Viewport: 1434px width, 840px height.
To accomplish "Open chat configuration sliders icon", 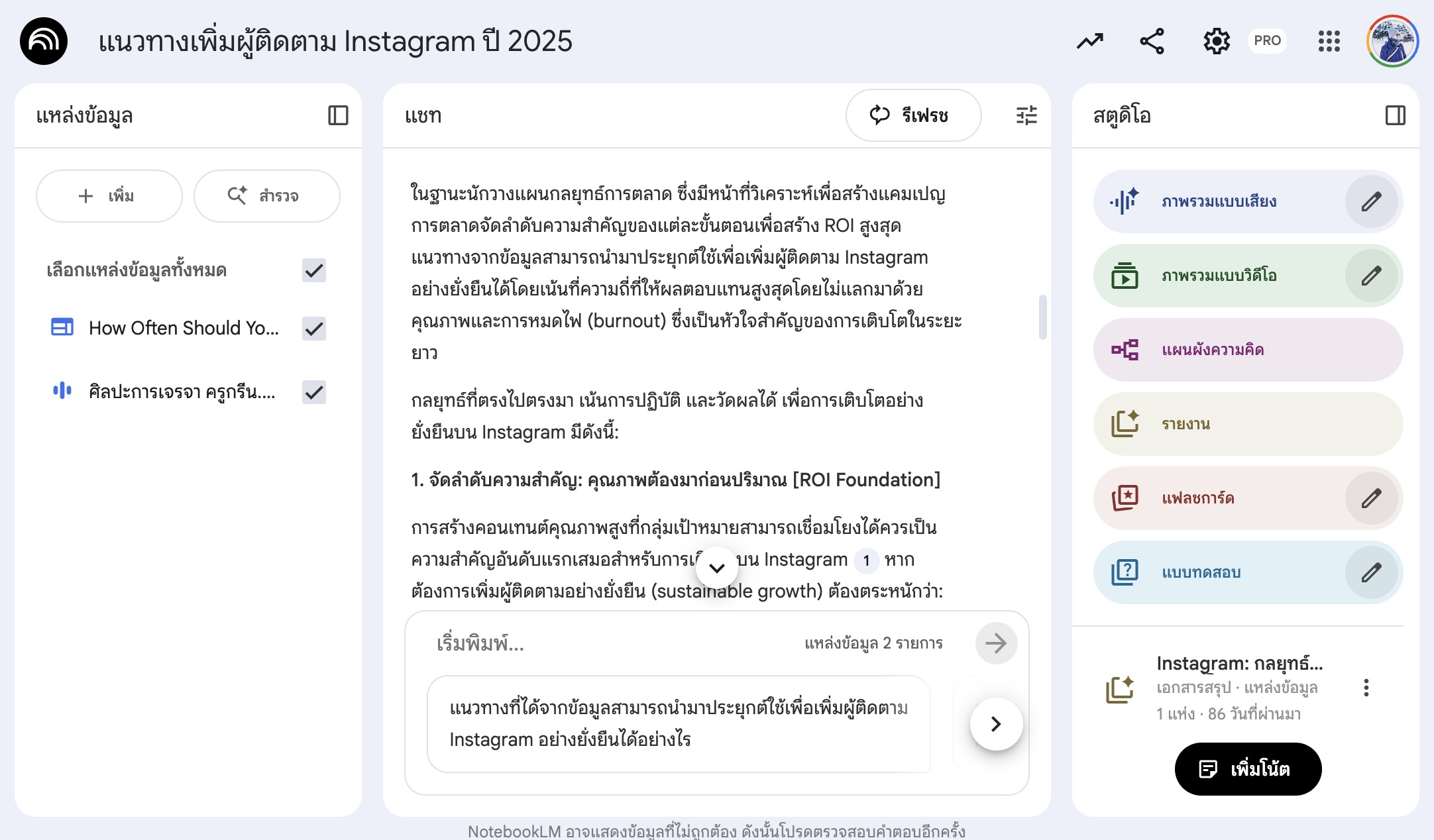I will tap(1026, 115).
